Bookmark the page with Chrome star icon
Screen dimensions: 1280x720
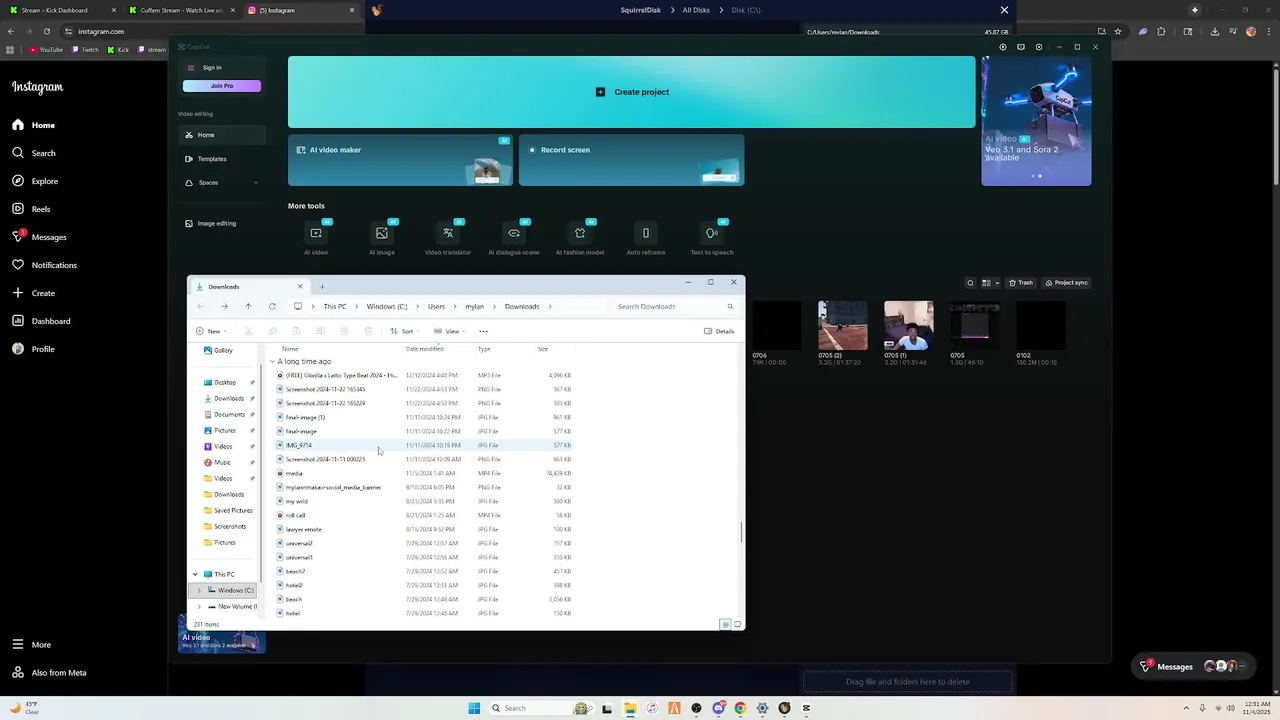(x=1117, y=31)
